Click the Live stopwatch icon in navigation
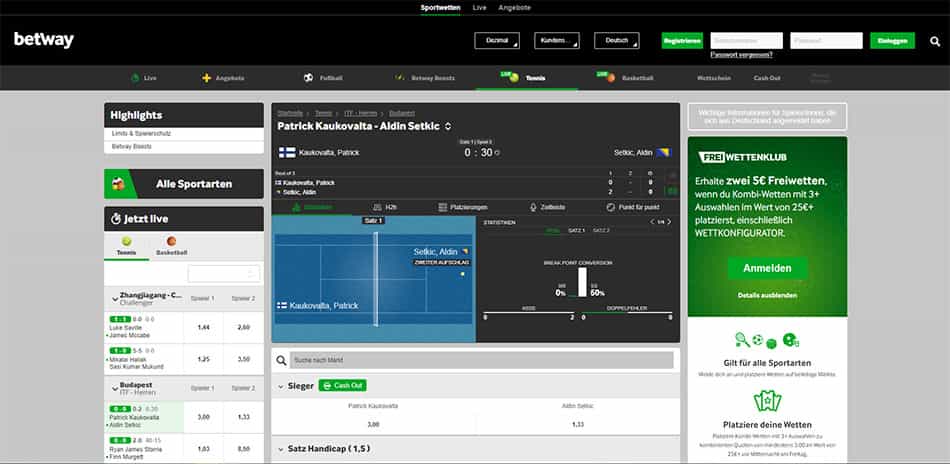This screenshot has height=464, width=950. click(135, 78)
